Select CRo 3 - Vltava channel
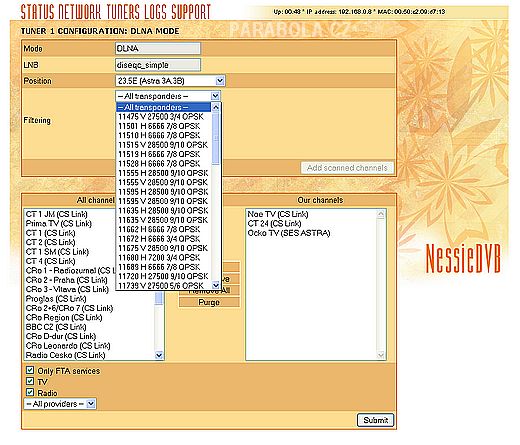 67,289
